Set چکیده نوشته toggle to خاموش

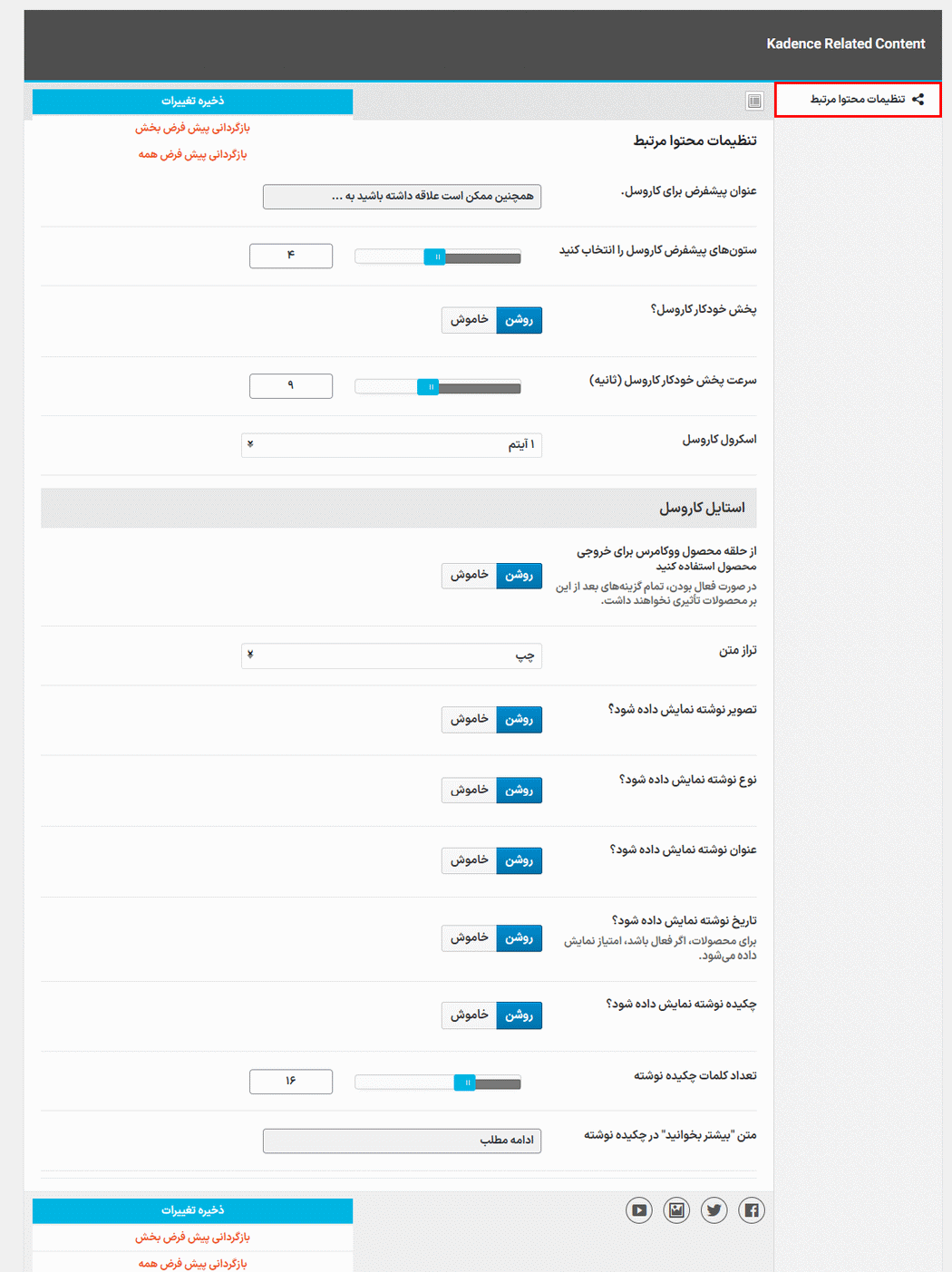click(x=469, y=1015)
